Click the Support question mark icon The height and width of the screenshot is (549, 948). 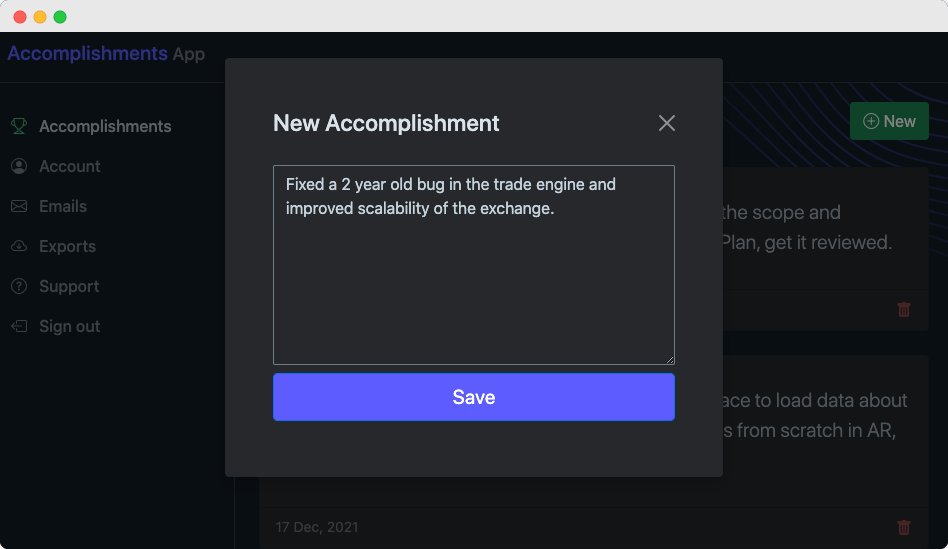(19, 286)
